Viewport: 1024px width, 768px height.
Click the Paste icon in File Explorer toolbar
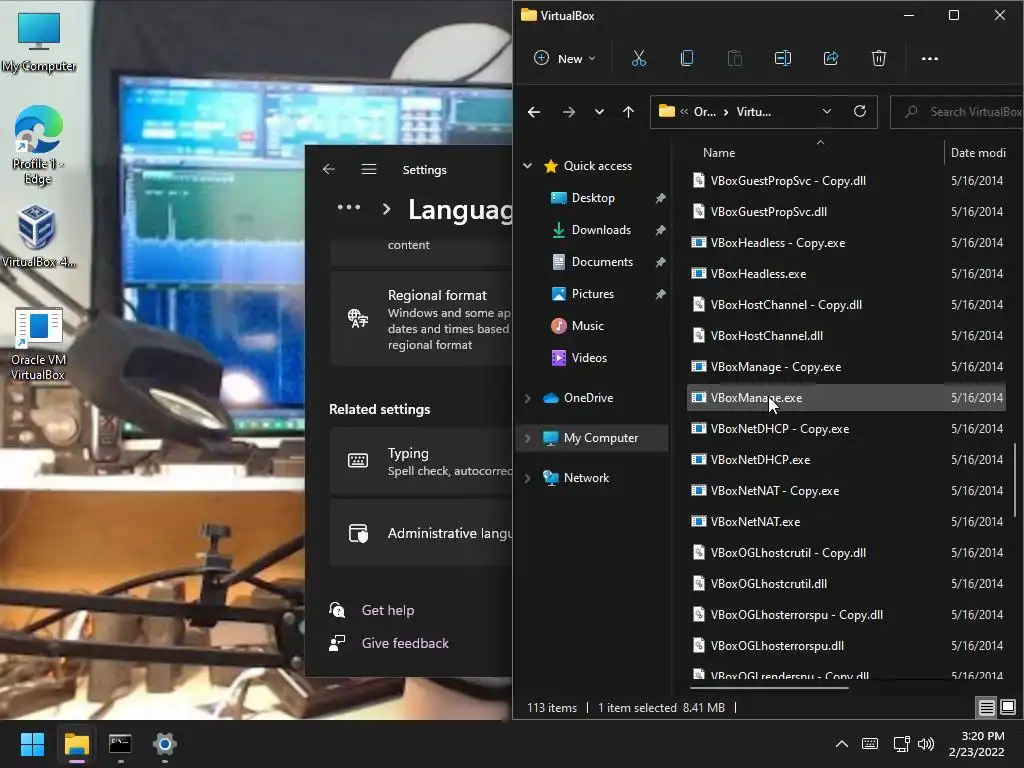735,59
